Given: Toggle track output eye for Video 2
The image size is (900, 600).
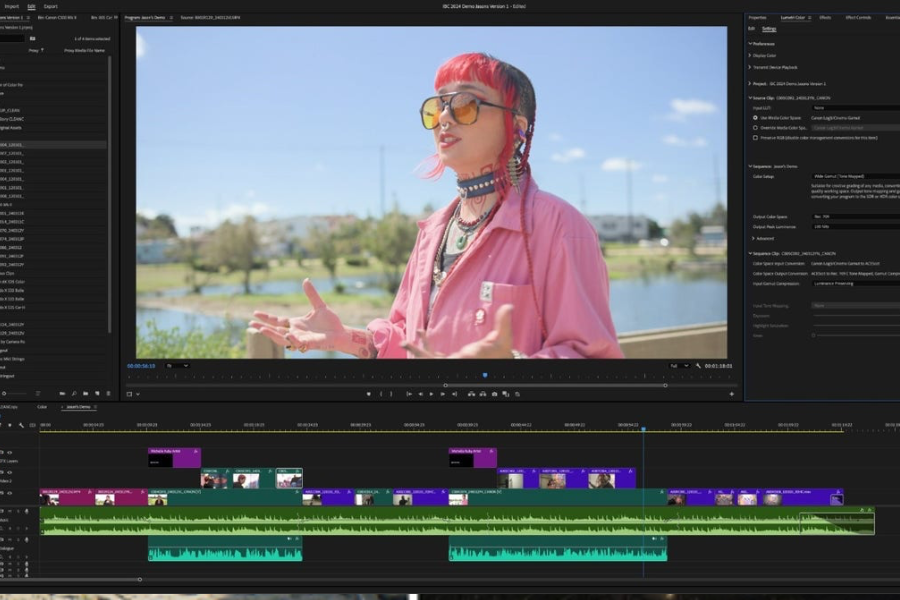Looking at the screenshot, I should (9, 473).
